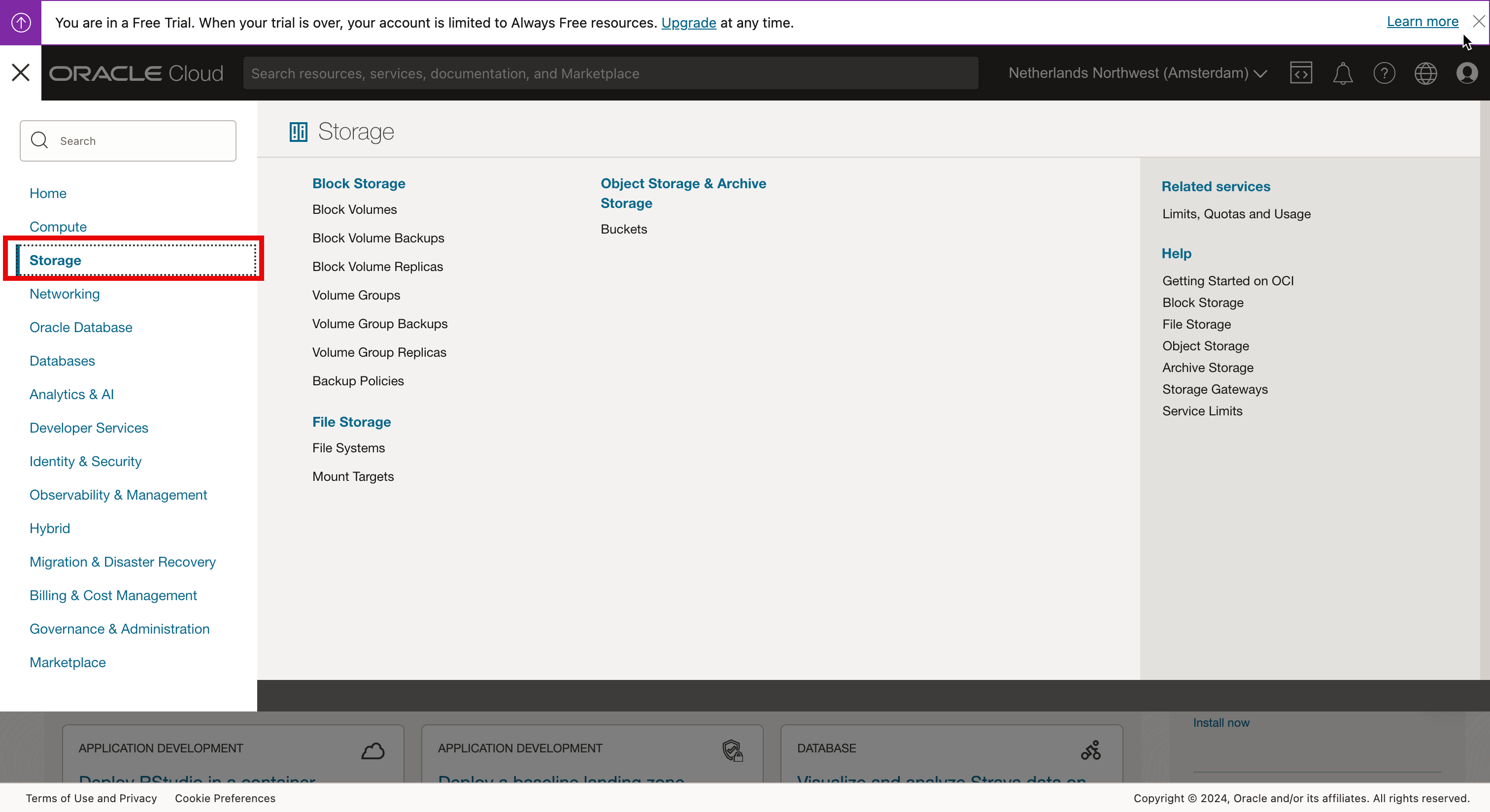
Task: Dismiss the Free Trial banner
Action: tap(1479, 21)
